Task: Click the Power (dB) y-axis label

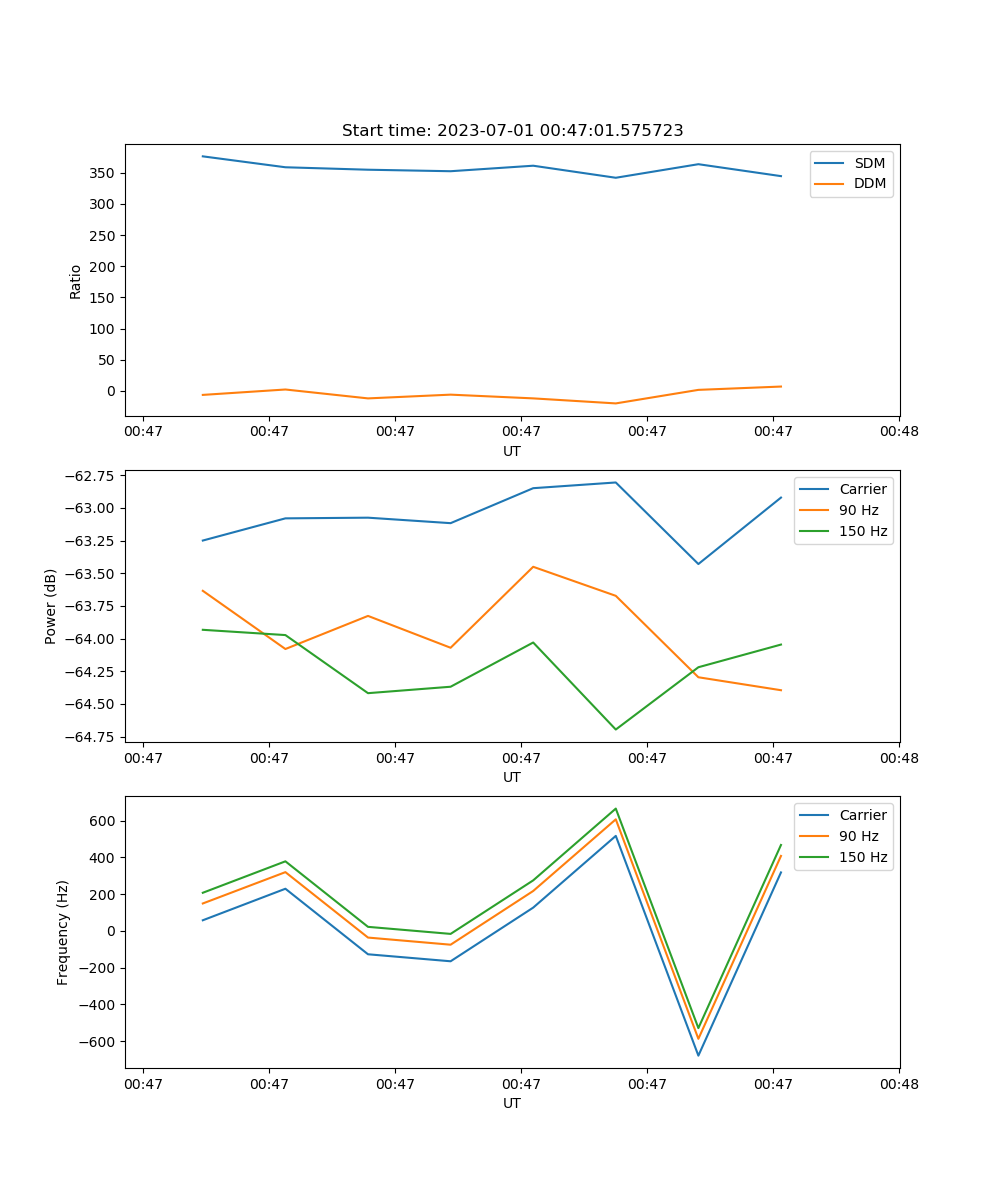Action: 51,606
